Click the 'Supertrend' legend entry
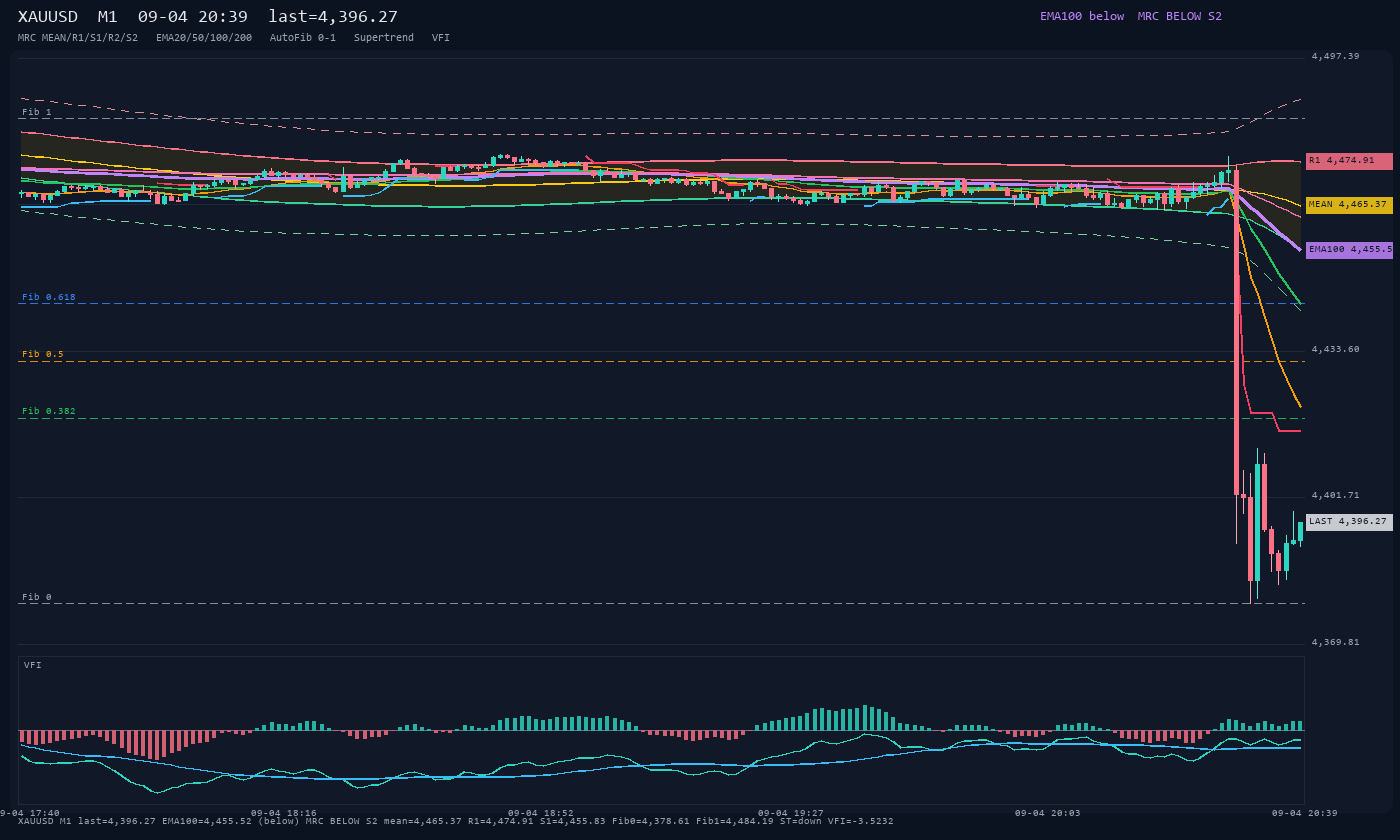Screen dimensions: 1400x840 (384, 38)
